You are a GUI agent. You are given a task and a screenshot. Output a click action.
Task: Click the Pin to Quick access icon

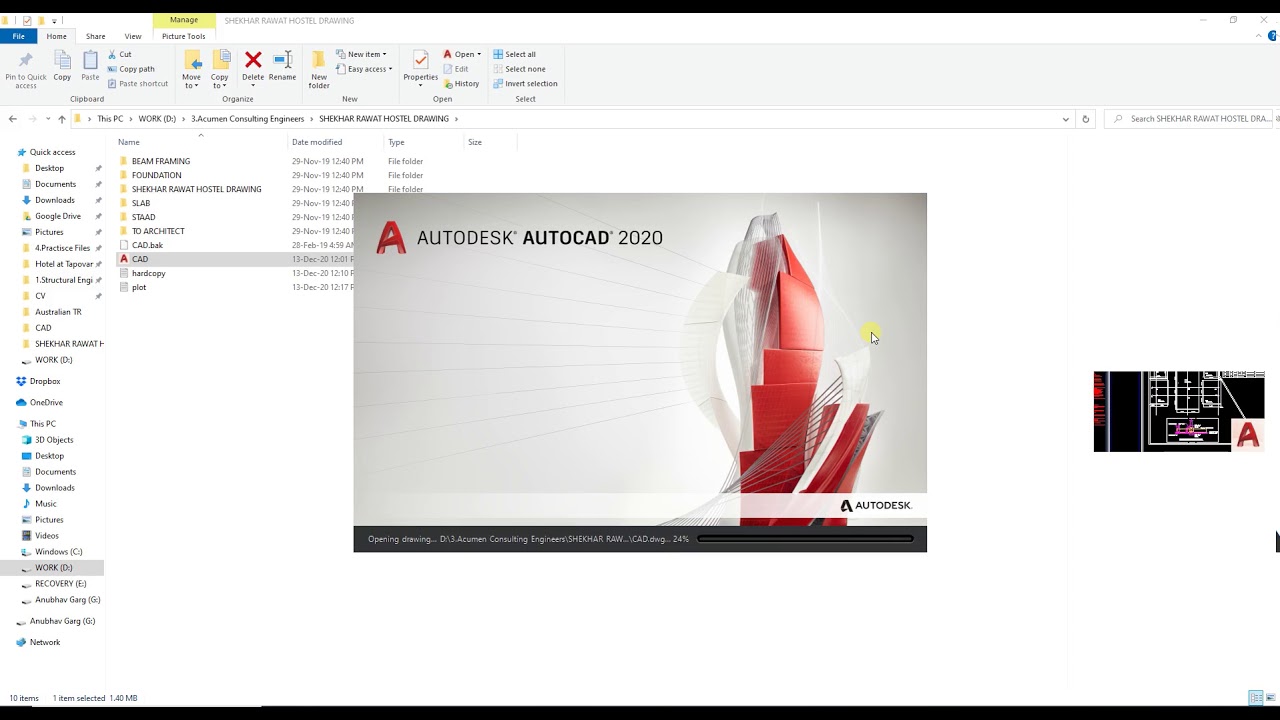pyautogui.click(x=25, y=69)
